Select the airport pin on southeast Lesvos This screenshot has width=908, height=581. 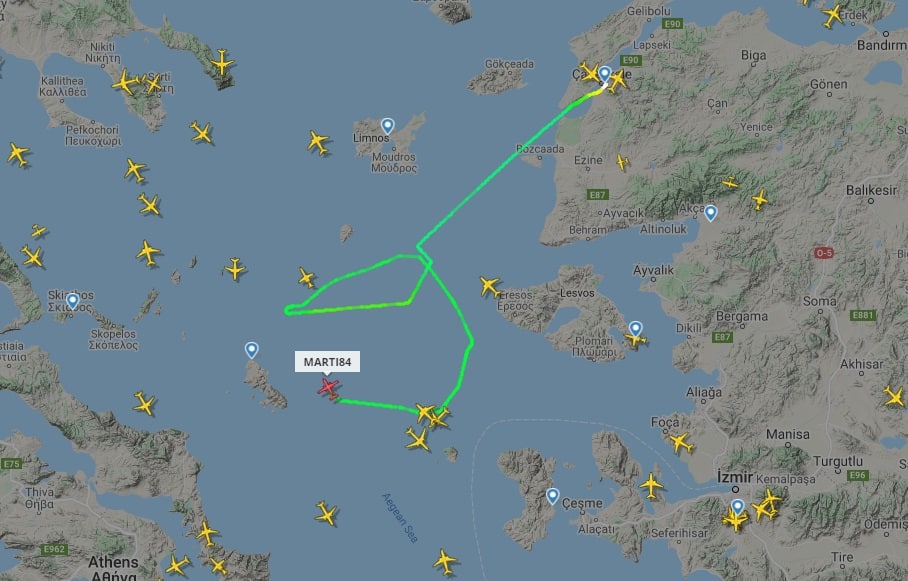coord(636,329)
